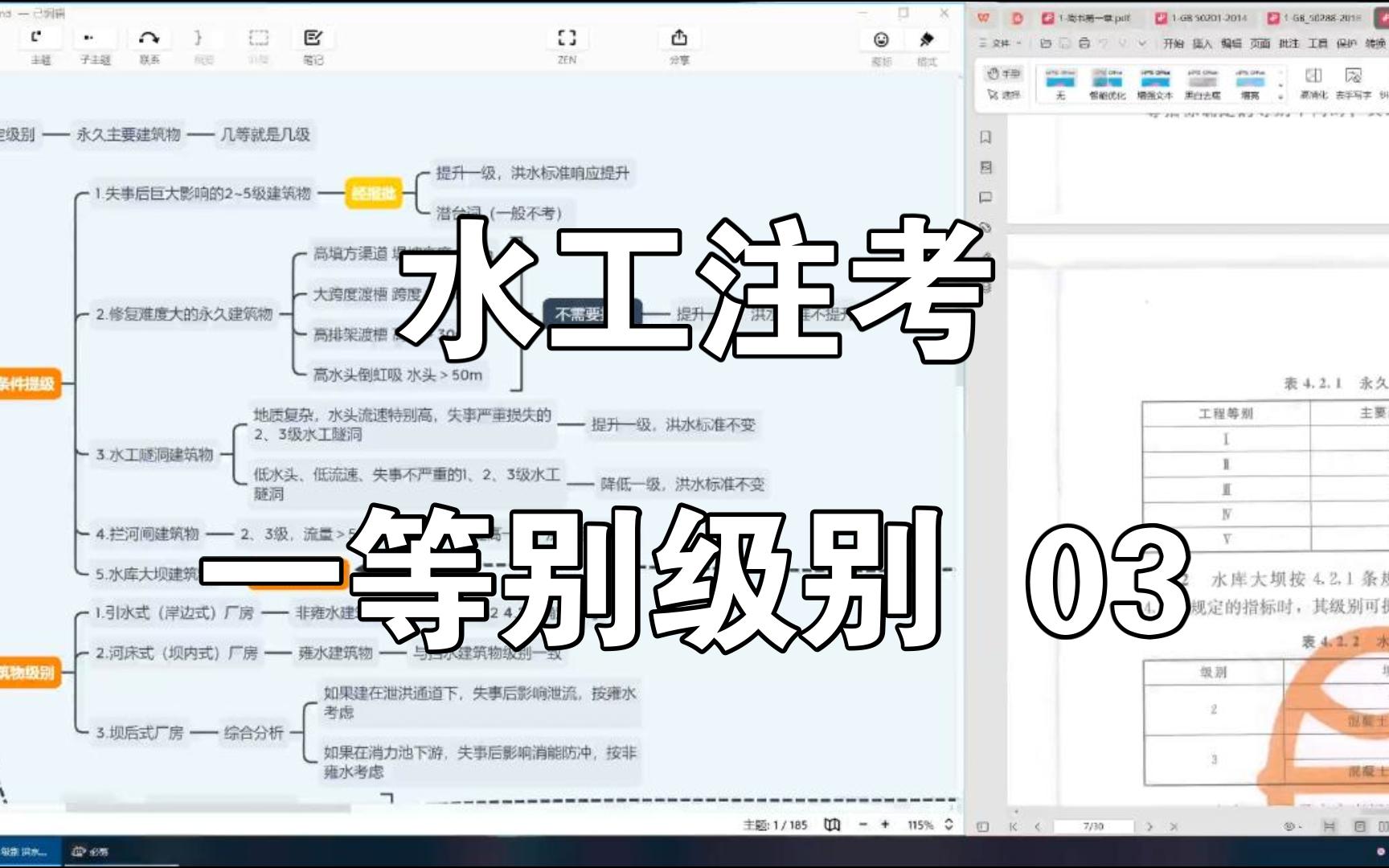Image resolution: width=1389 pixels, height=868 pixels.
Task: Choose the 增亮 scan effect thumbnail
Action: (1250, 84)
